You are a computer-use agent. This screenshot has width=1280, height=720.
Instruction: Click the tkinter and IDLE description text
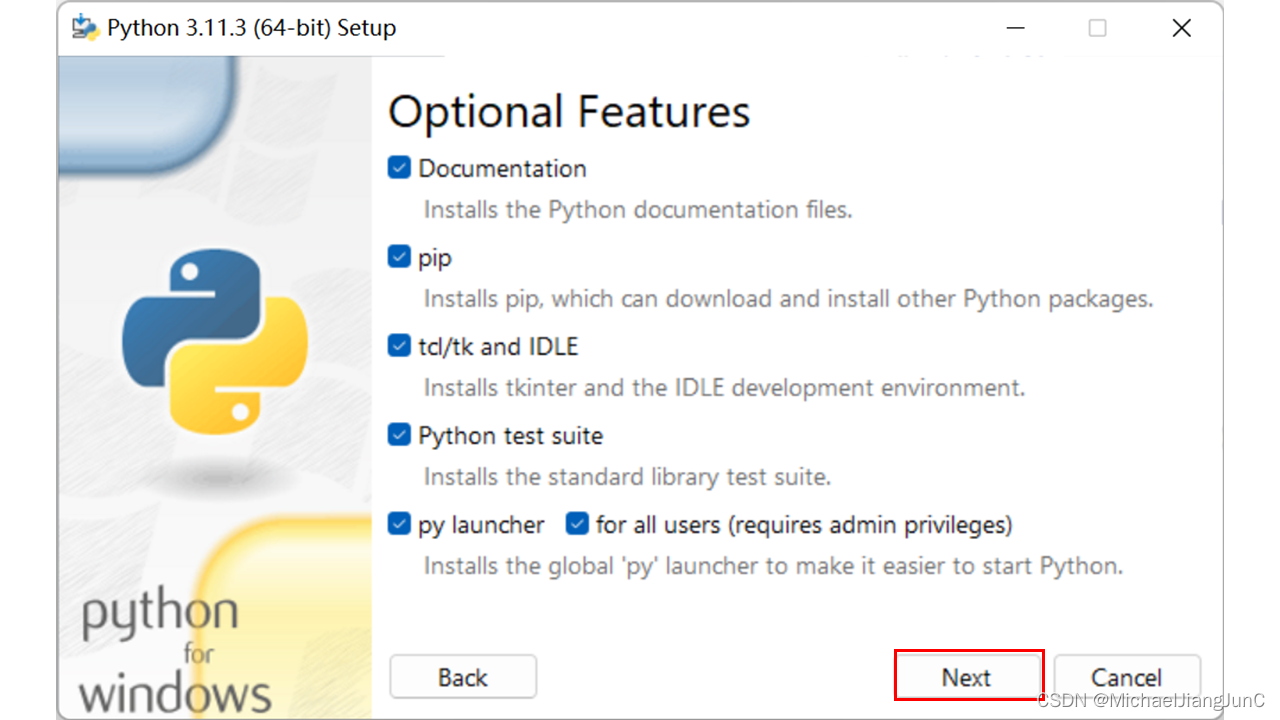click(725, 387)
